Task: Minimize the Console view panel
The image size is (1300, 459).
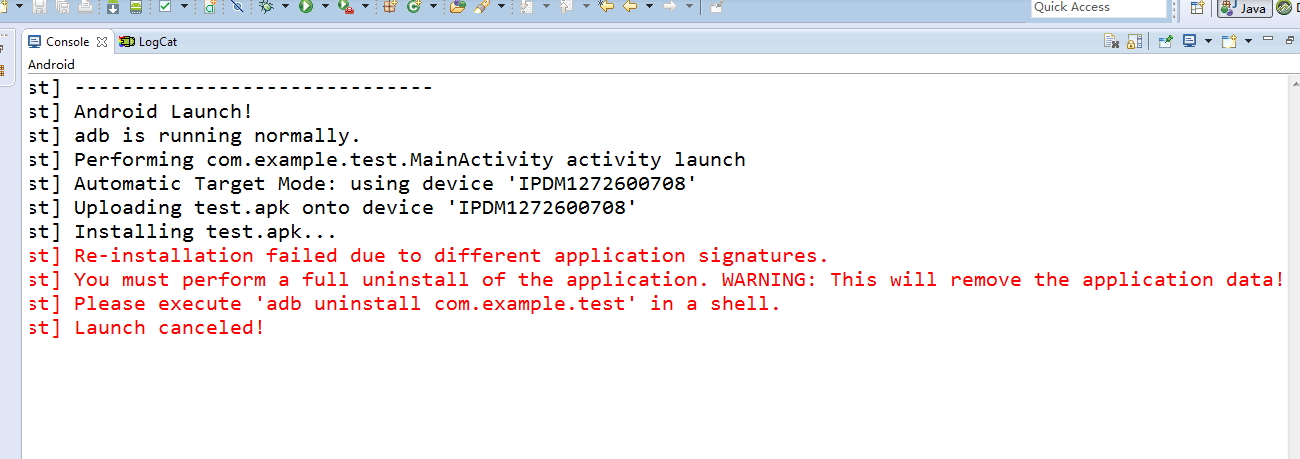Action: [1268, 38]
